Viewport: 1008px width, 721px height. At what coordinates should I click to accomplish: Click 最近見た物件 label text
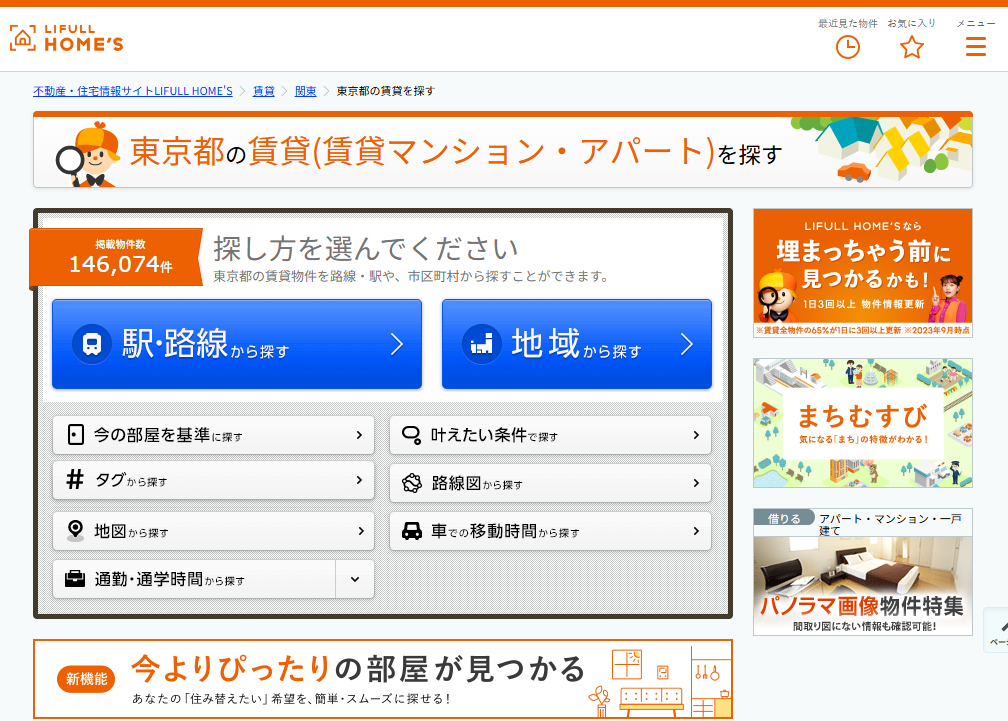point(847,24)
